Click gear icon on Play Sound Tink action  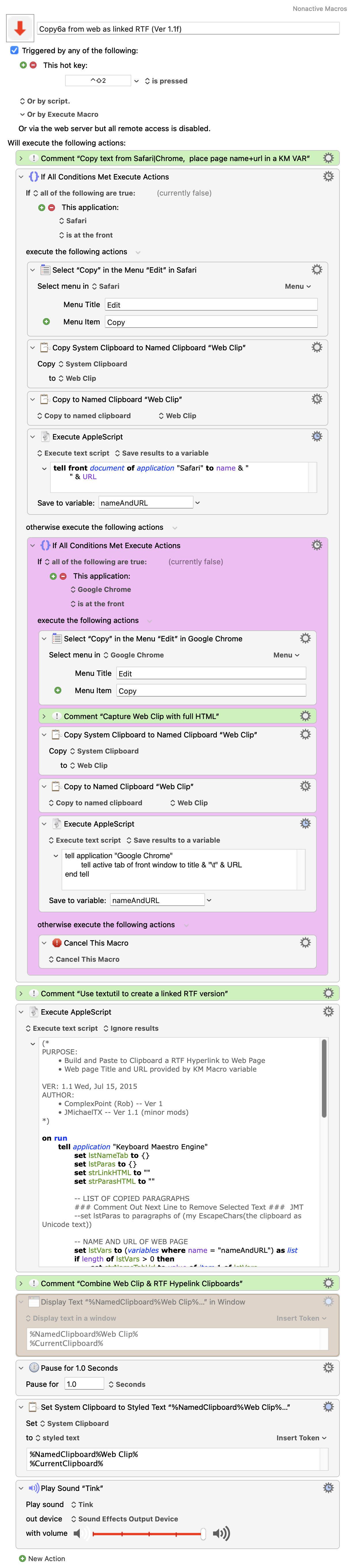click(328, 1488)
